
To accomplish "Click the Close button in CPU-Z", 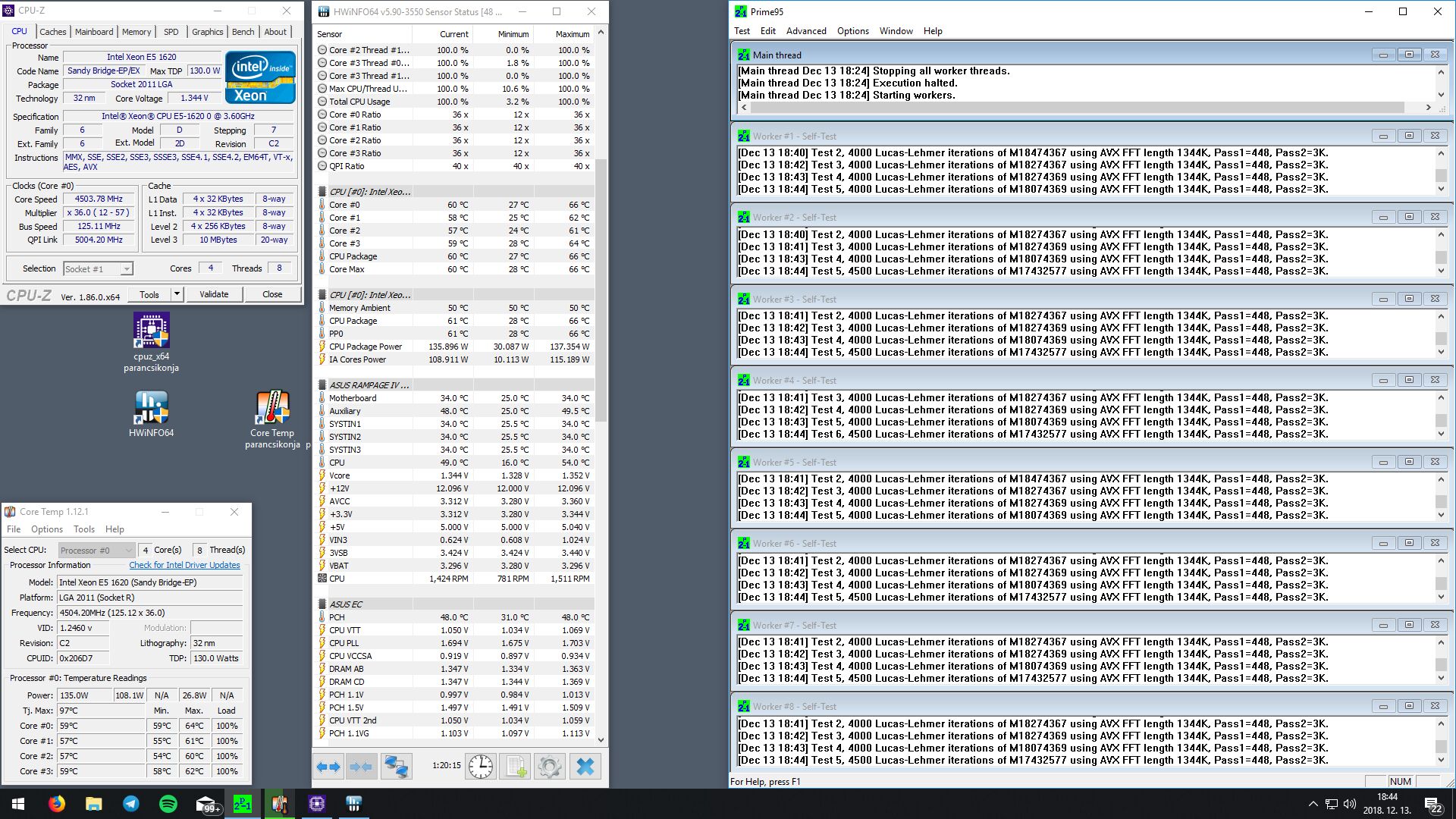I will pyautogui.click(x=272, y=294).
